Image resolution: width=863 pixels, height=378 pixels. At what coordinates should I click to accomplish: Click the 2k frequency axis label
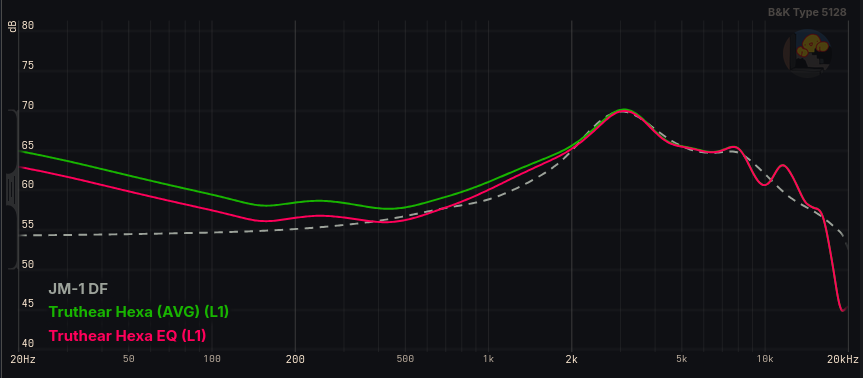pyautogui.click(x=572, y=359)
